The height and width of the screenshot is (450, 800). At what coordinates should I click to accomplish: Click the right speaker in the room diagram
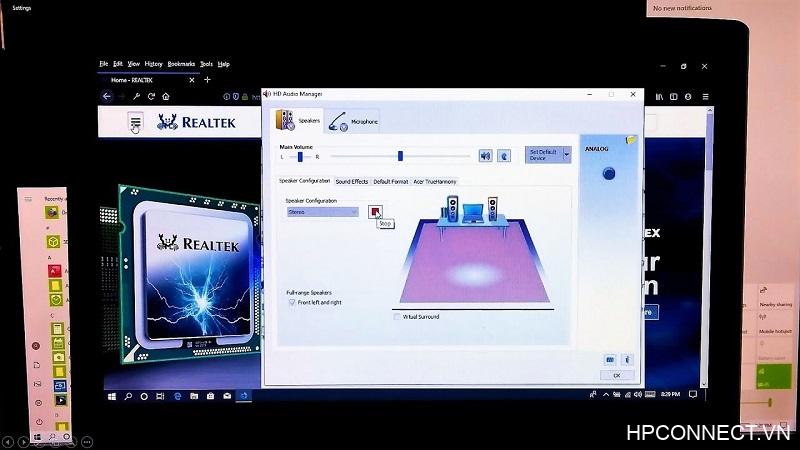(x=492, y=209)
